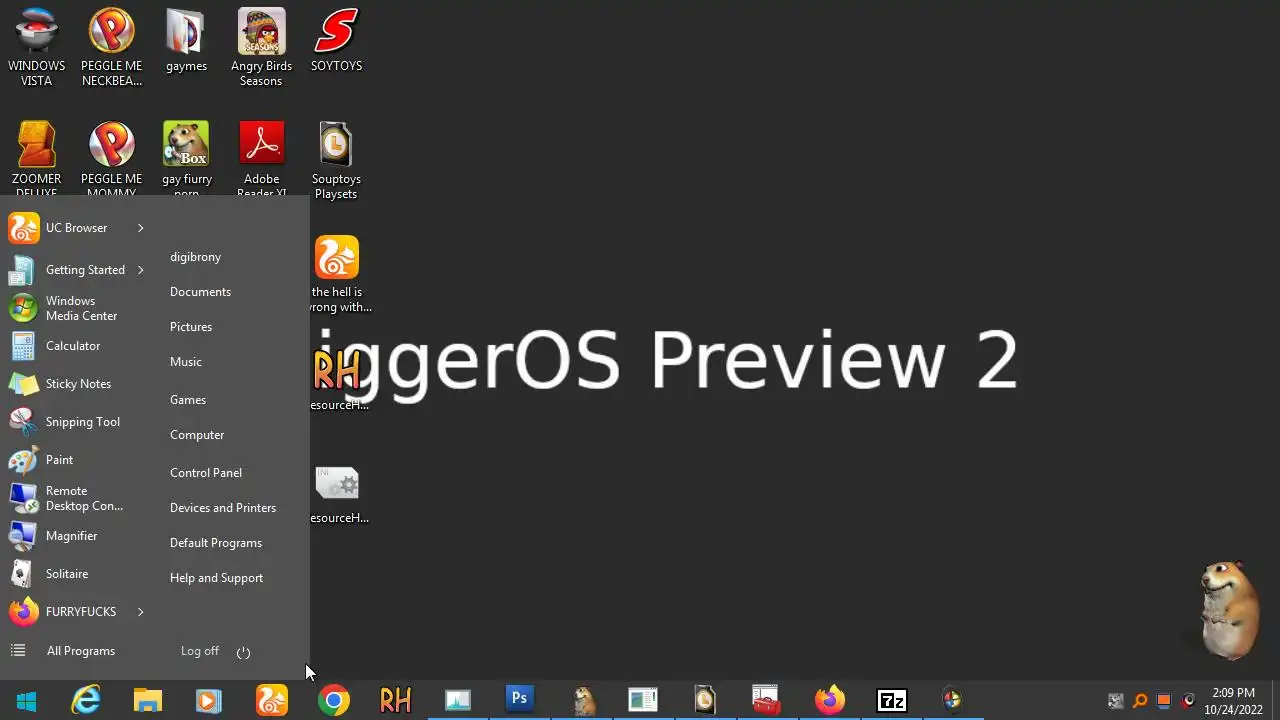Open Computer from the Start menu
The image size is (1280, 720).
[x=197, y=435]
